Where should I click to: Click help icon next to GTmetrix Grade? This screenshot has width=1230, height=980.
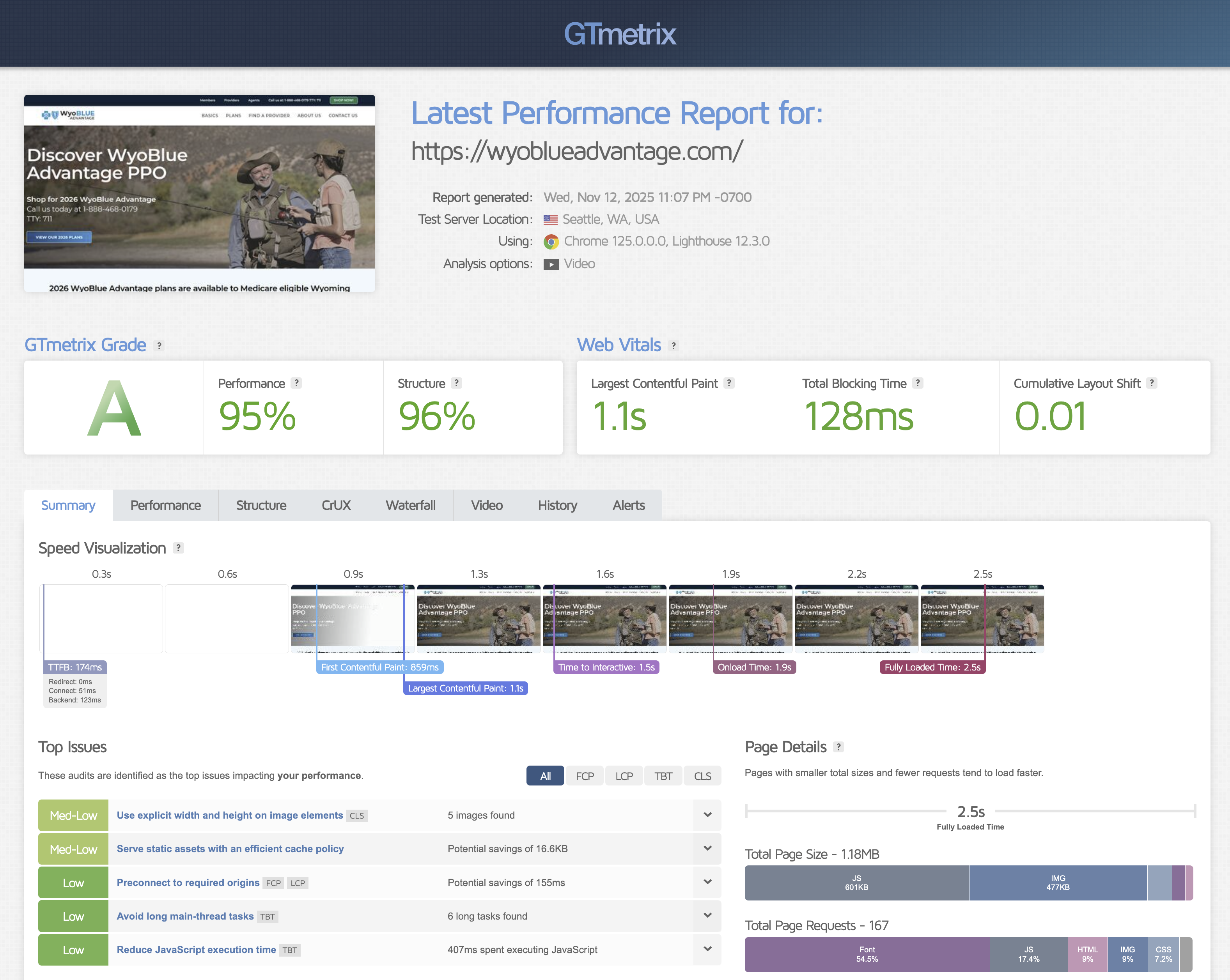pos(159,345)
